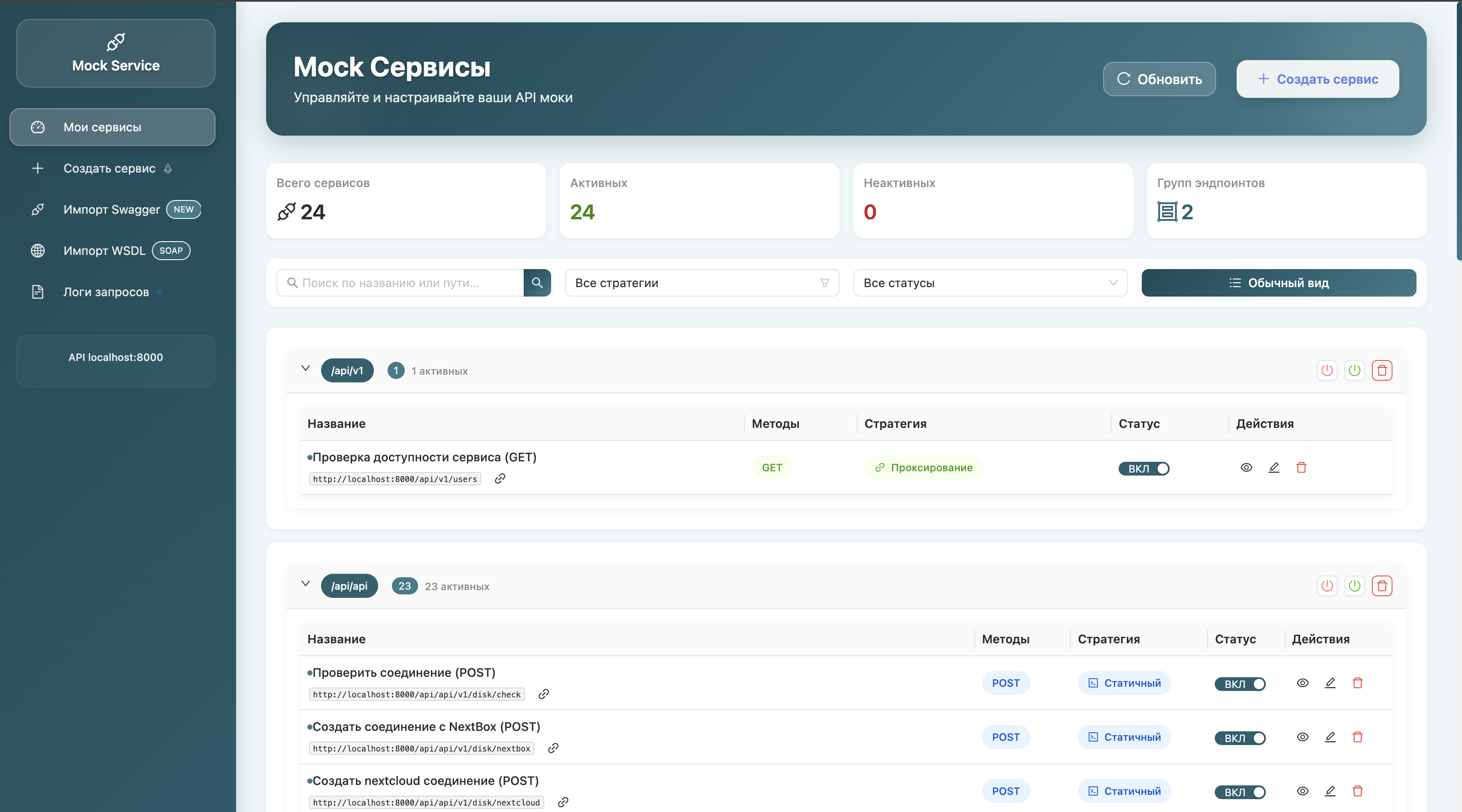This screenshot has width=1462, height=812.
Task: Open the Все статусы dropdown
Action: click(990, 282)
